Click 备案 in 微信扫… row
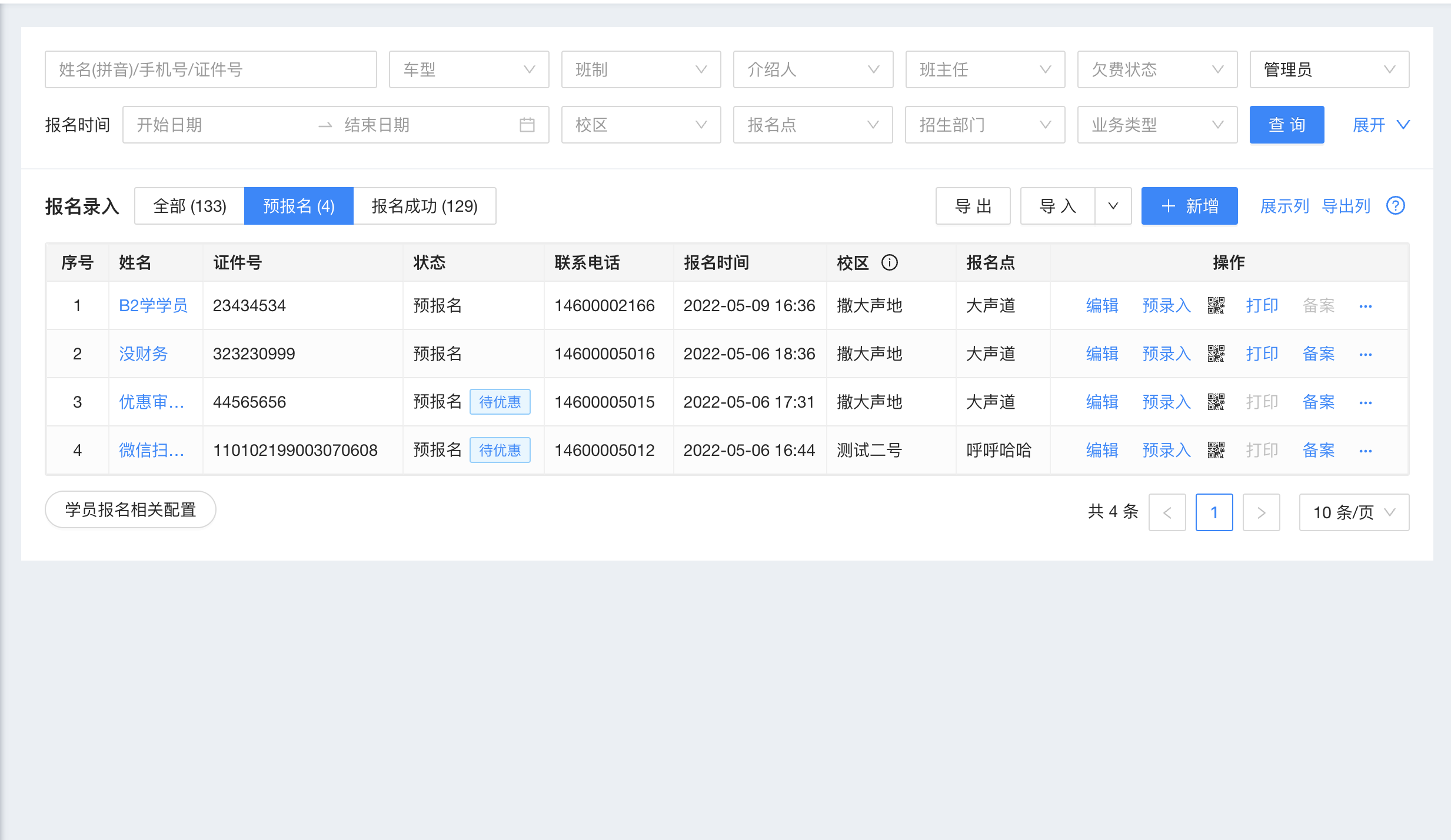 pyautogui.click(x=1319, y=450)
